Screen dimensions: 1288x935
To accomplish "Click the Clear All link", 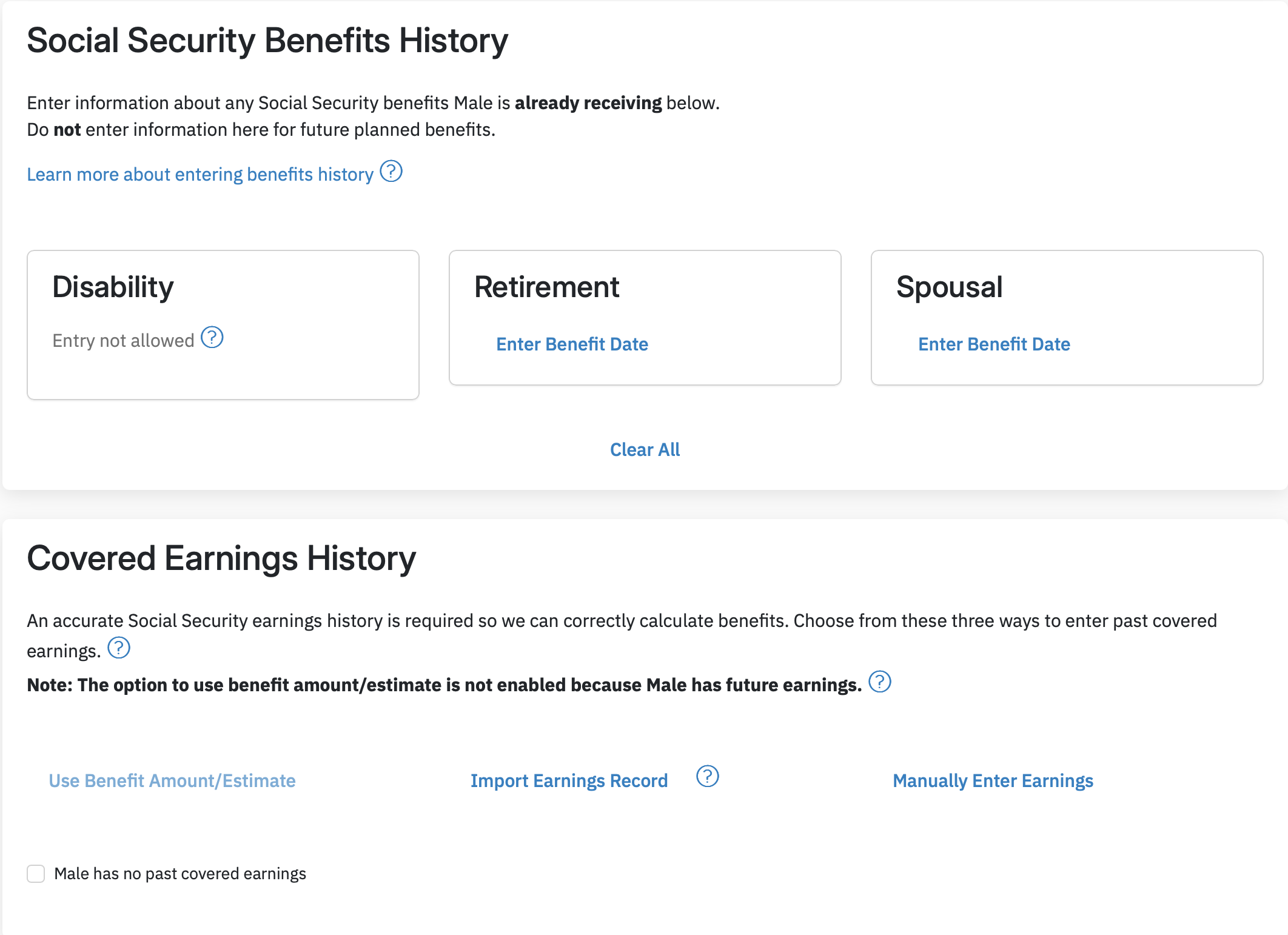I will click(x=645, y=449).
